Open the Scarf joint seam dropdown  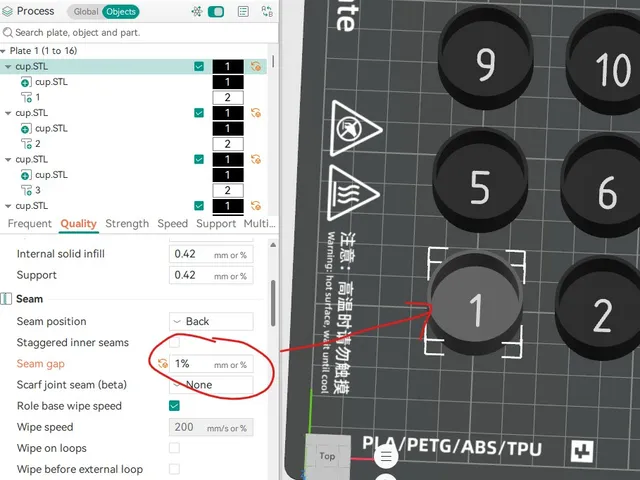(x=211, y=385)
